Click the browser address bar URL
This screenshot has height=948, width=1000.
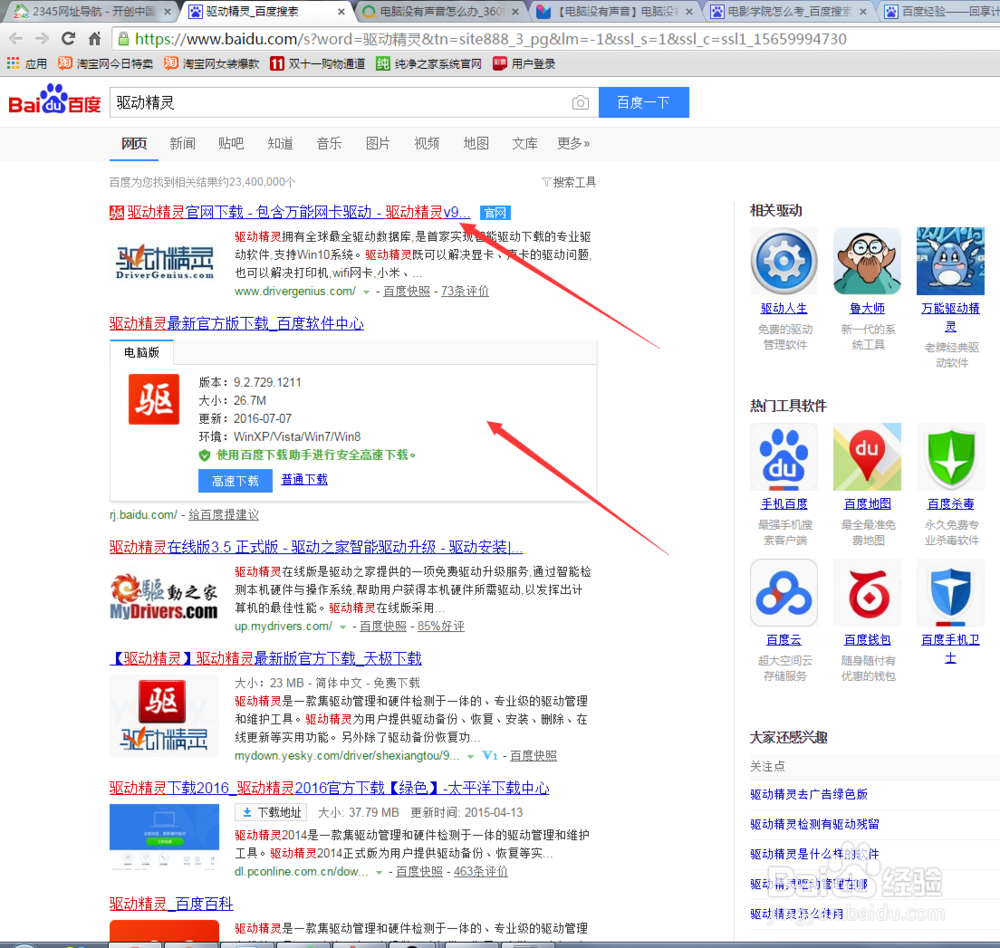click(x=491, y=39)
